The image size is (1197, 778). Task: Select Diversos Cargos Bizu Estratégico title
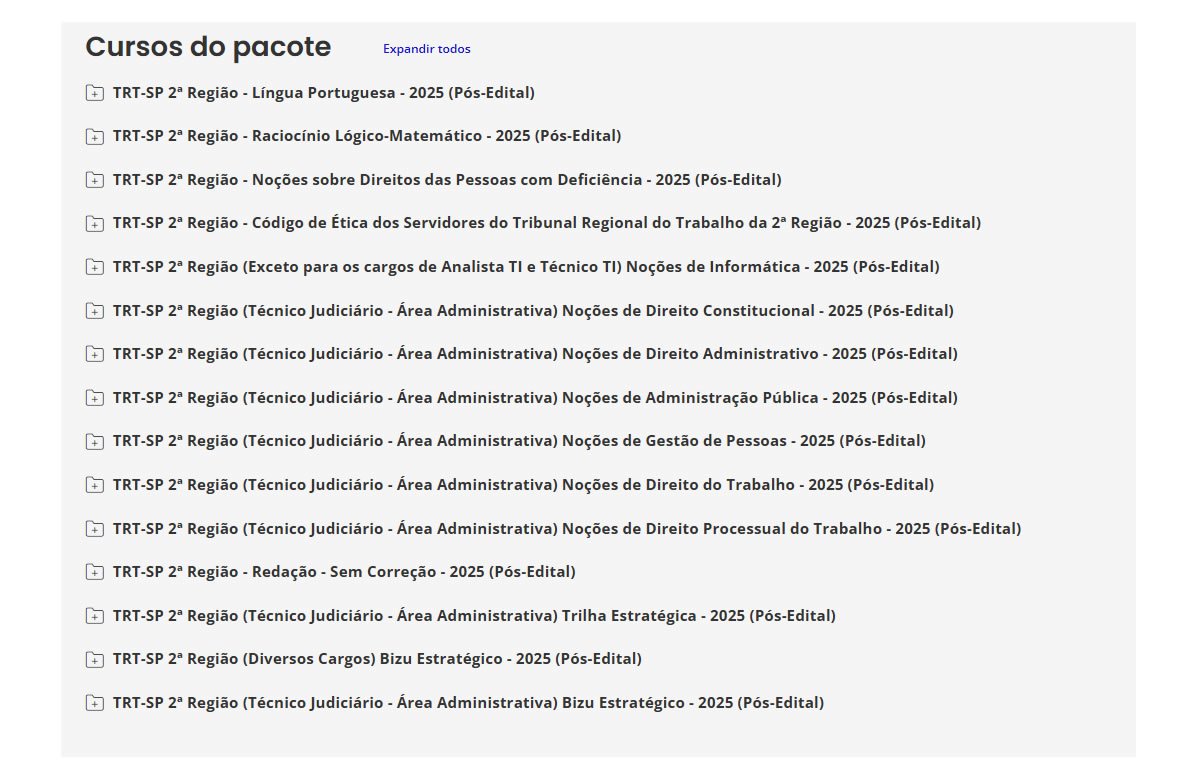pos(376,659)
